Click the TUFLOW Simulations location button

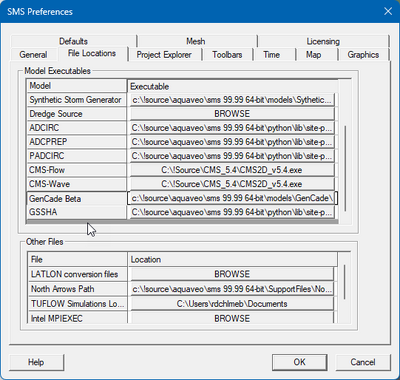tap(232, 304)
